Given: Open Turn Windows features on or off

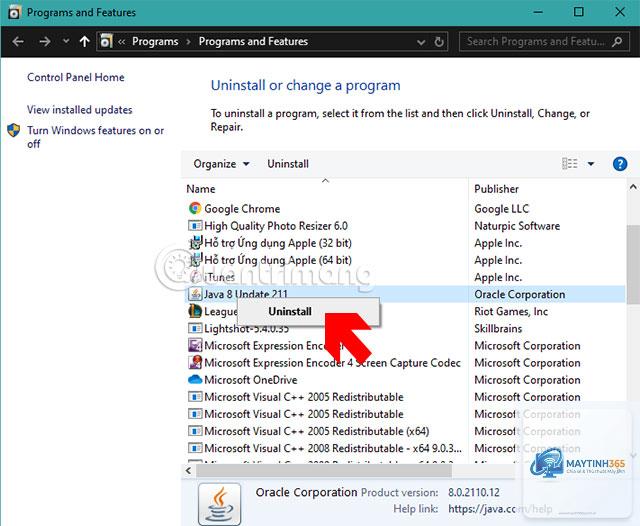Looking at the screenshot, I should tap(96, 137).
